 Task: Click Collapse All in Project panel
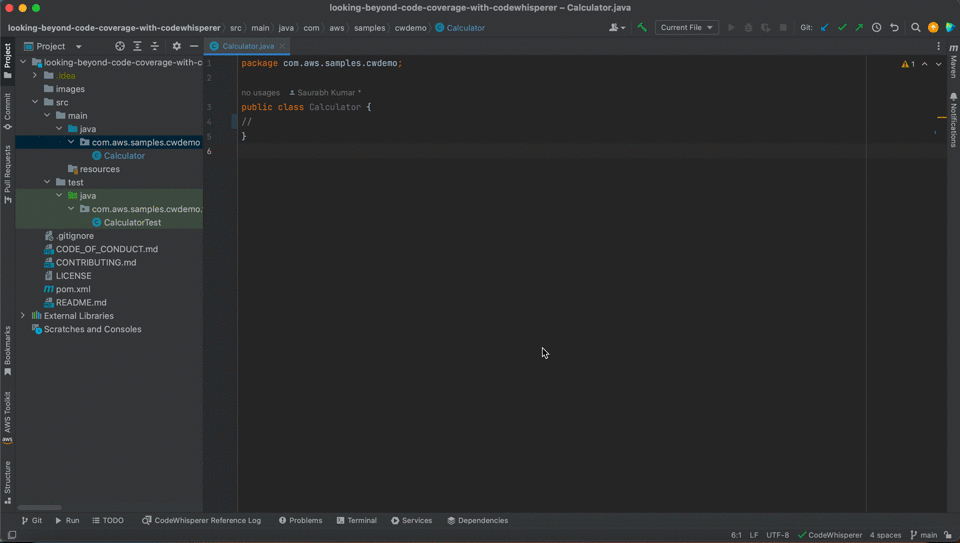[x=155, y=46]
